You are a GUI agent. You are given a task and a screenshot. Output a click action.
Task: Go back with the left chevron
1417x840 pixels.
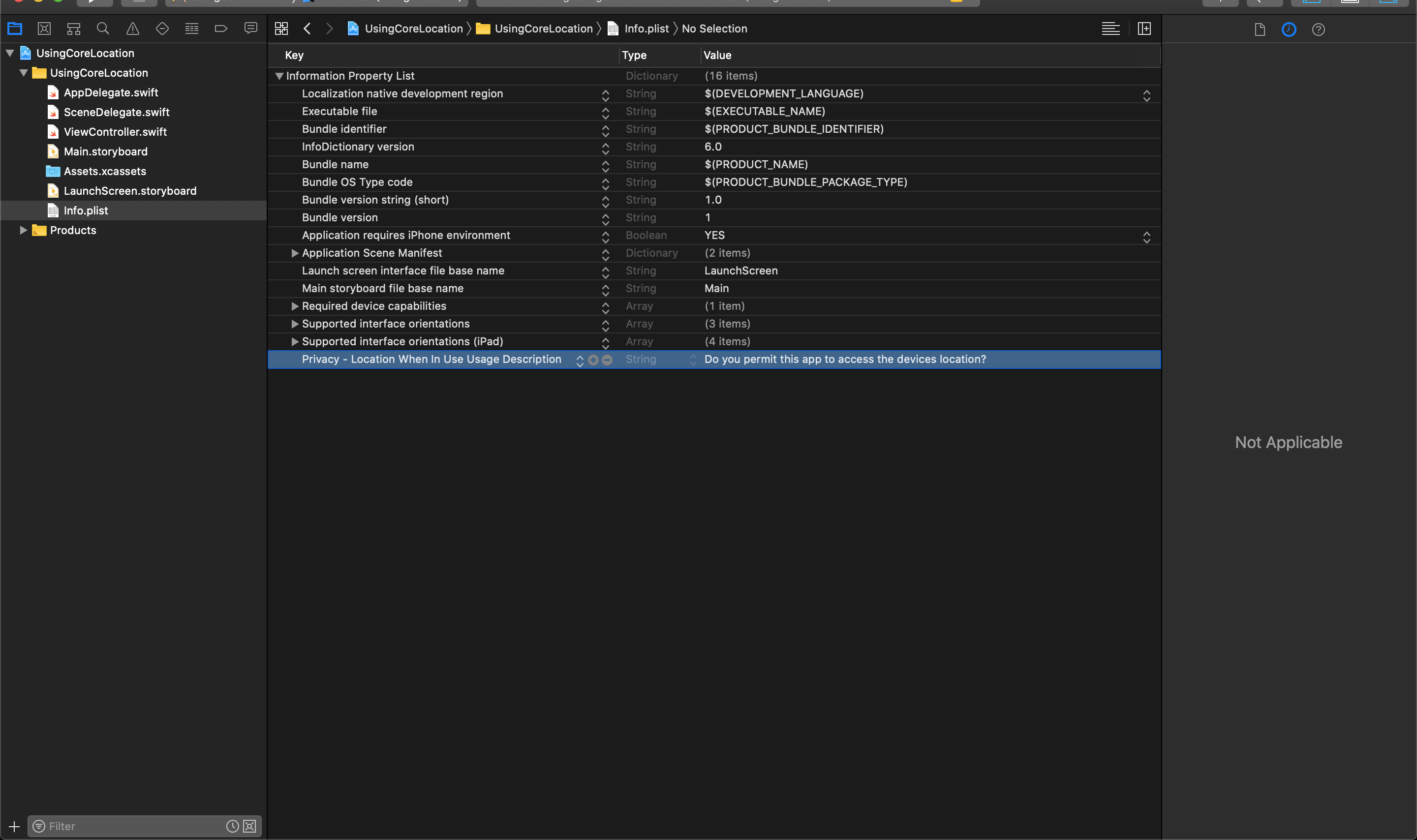(x=307, y=29)
